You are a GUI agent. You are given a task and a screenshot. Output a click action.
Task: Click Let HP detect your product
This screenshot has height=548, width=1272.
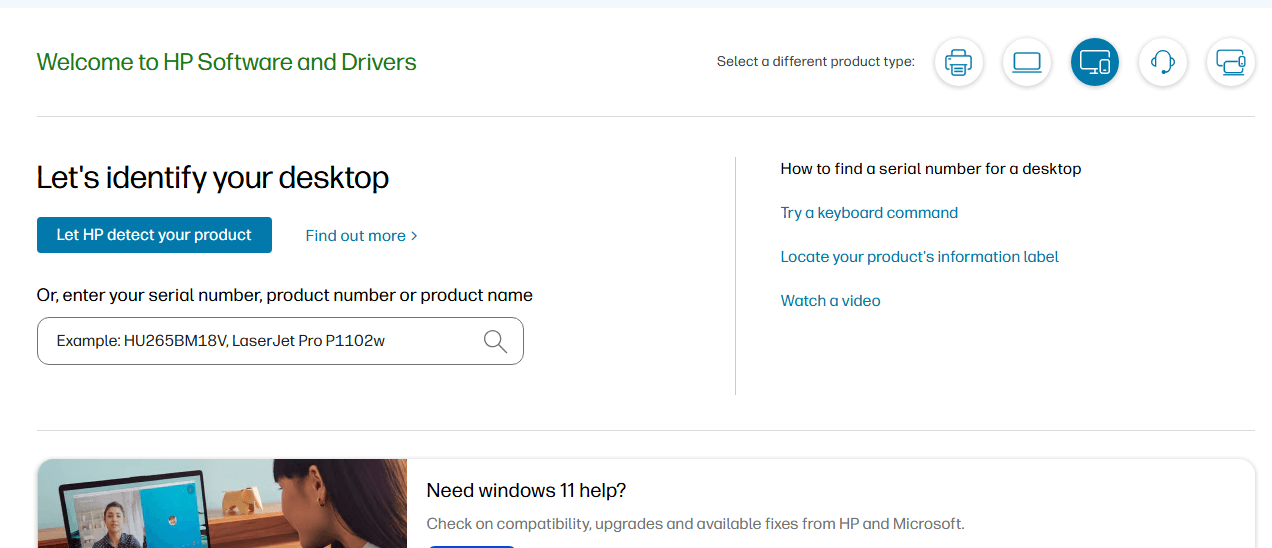click(x=154, y=235)
